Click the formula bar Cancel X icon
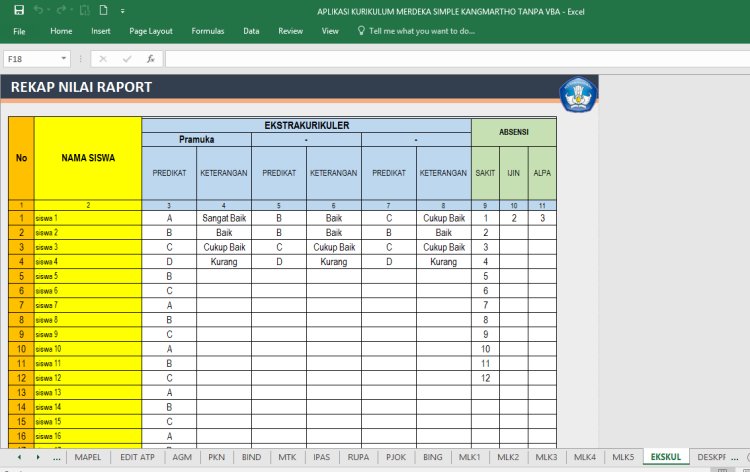750x472 pixels. point(103,59)
